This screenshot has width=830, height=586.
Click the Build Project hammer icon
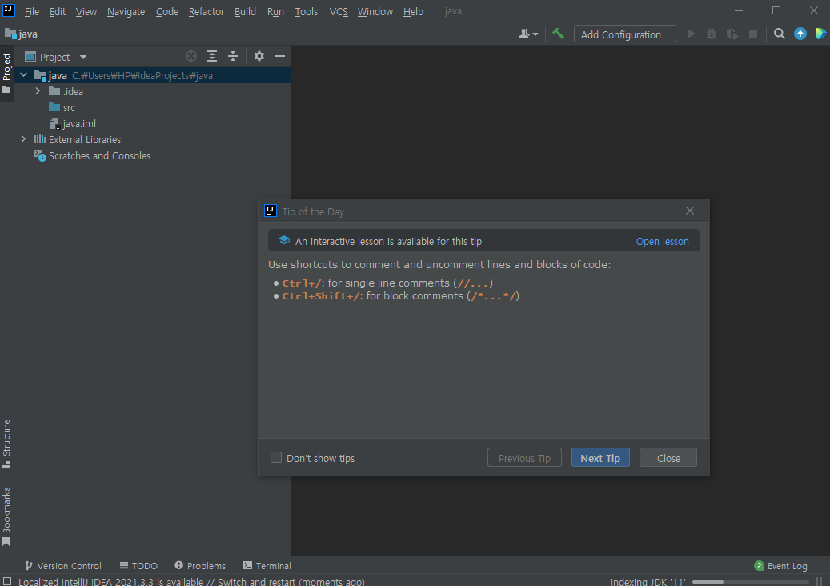[558, 34]
